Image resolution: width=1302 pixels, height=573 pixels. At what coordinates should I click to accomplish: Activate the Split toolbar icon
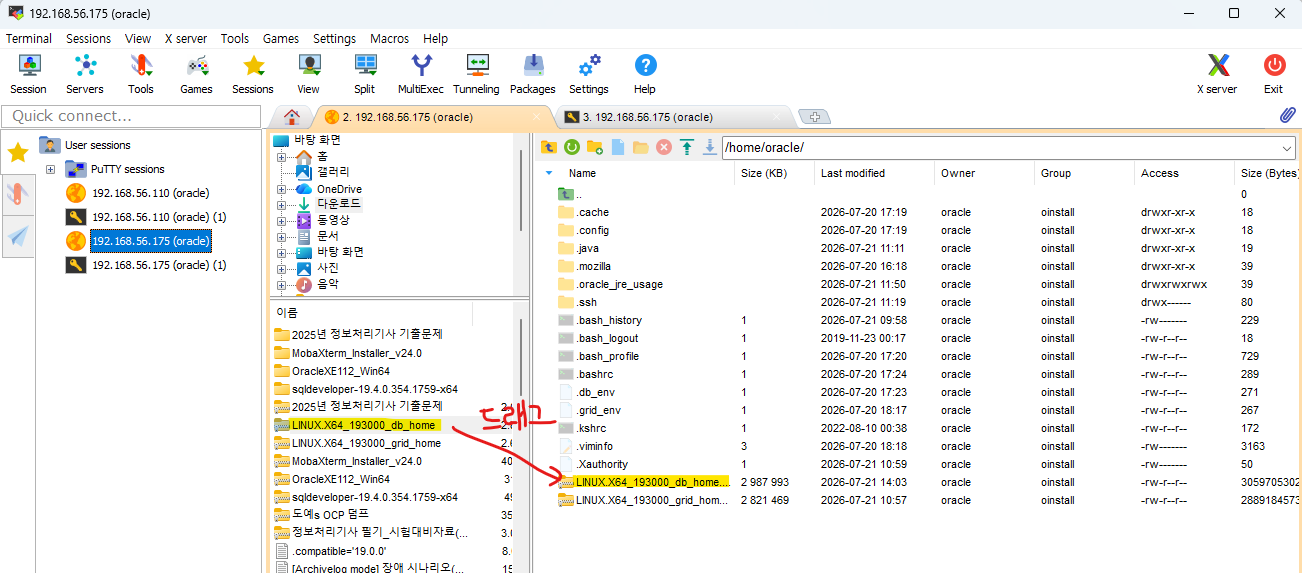(x=364, y=74)
